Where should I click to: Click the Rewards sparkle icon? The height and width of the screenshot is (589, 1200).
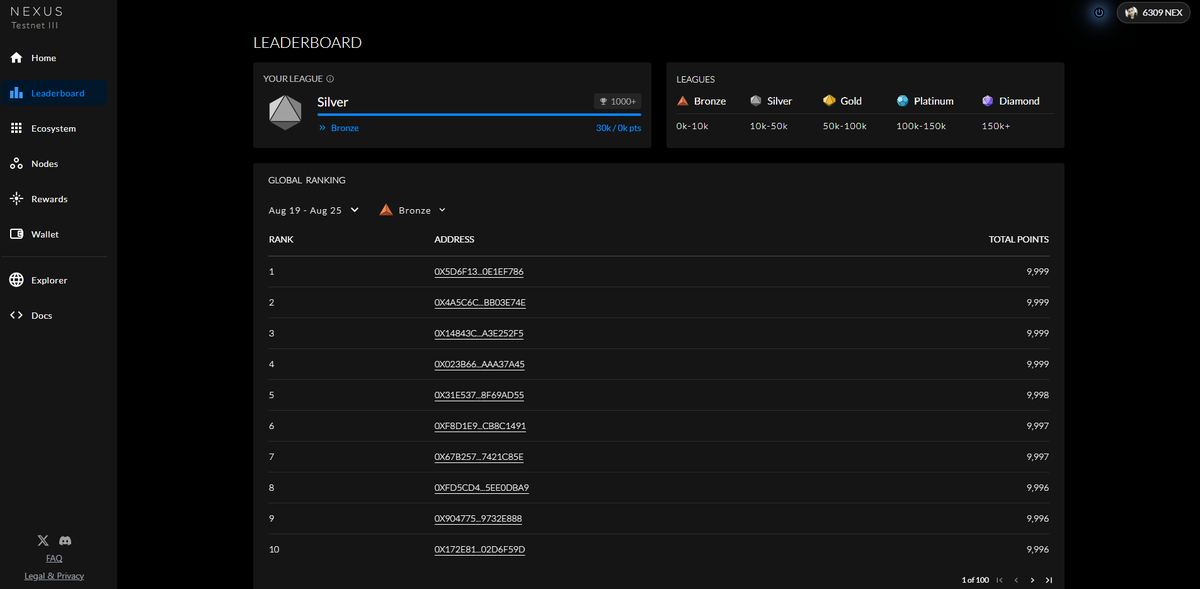click(x=16, y=199)
